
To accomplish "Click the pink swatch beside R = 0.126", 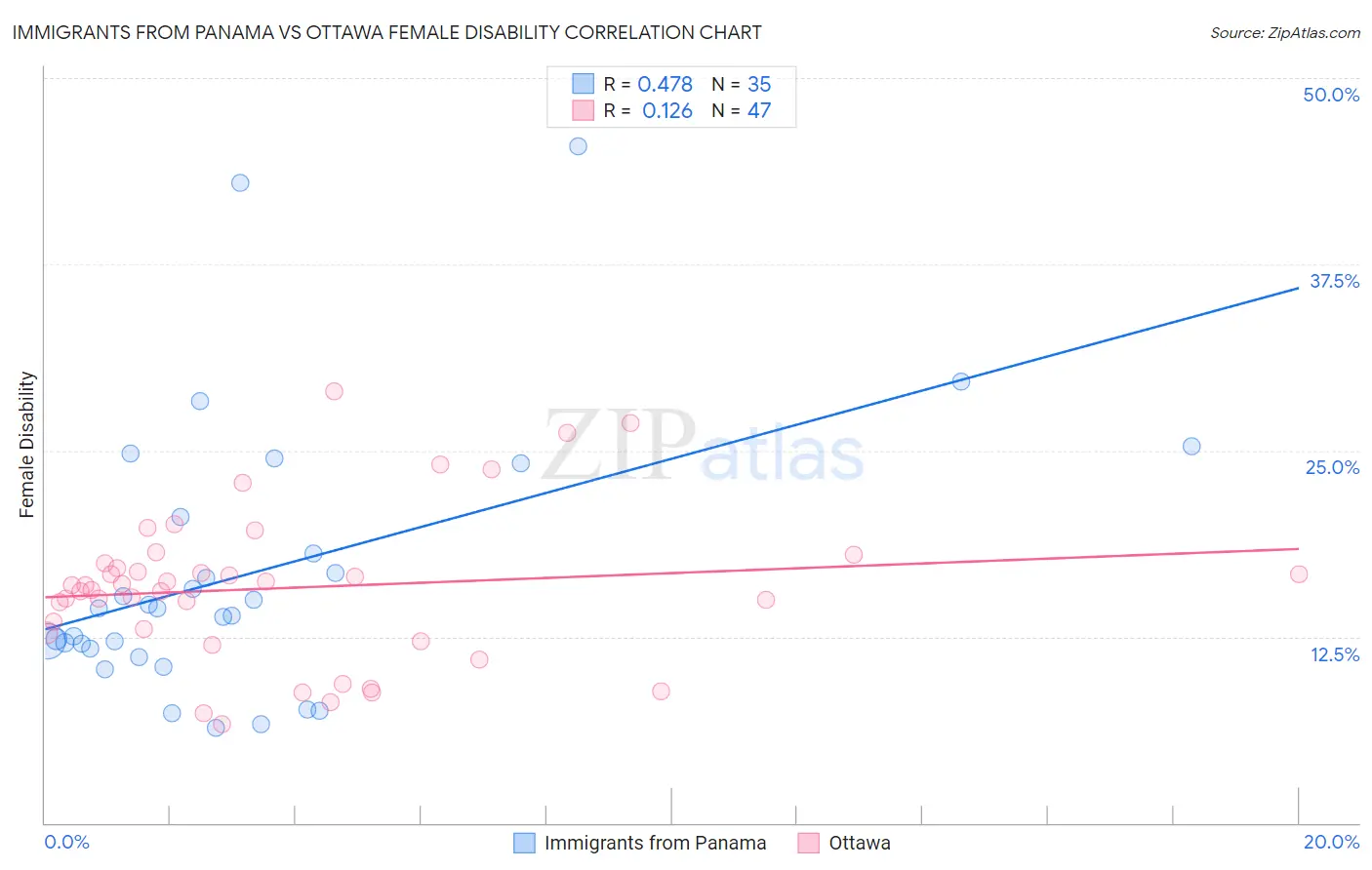I will [583, 110].
